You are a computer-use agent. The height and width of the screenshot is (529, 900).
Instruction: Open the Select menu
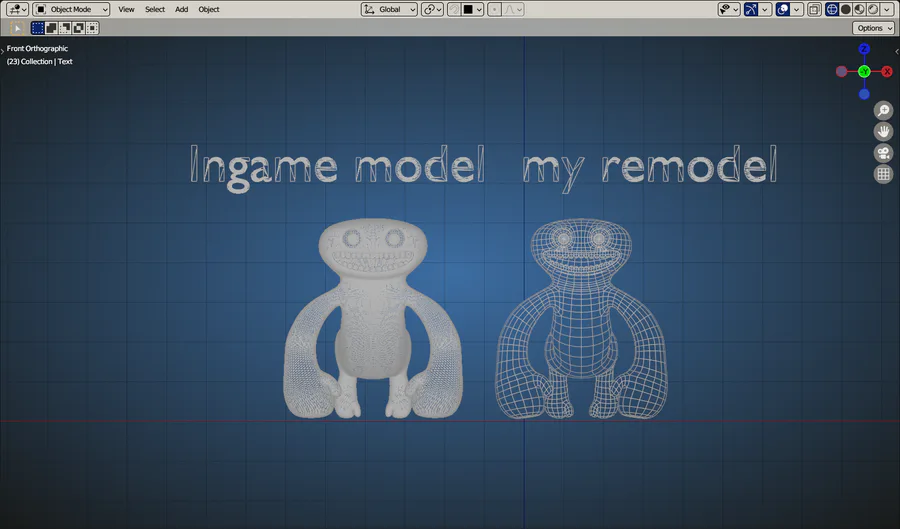(x=155, y=9)
